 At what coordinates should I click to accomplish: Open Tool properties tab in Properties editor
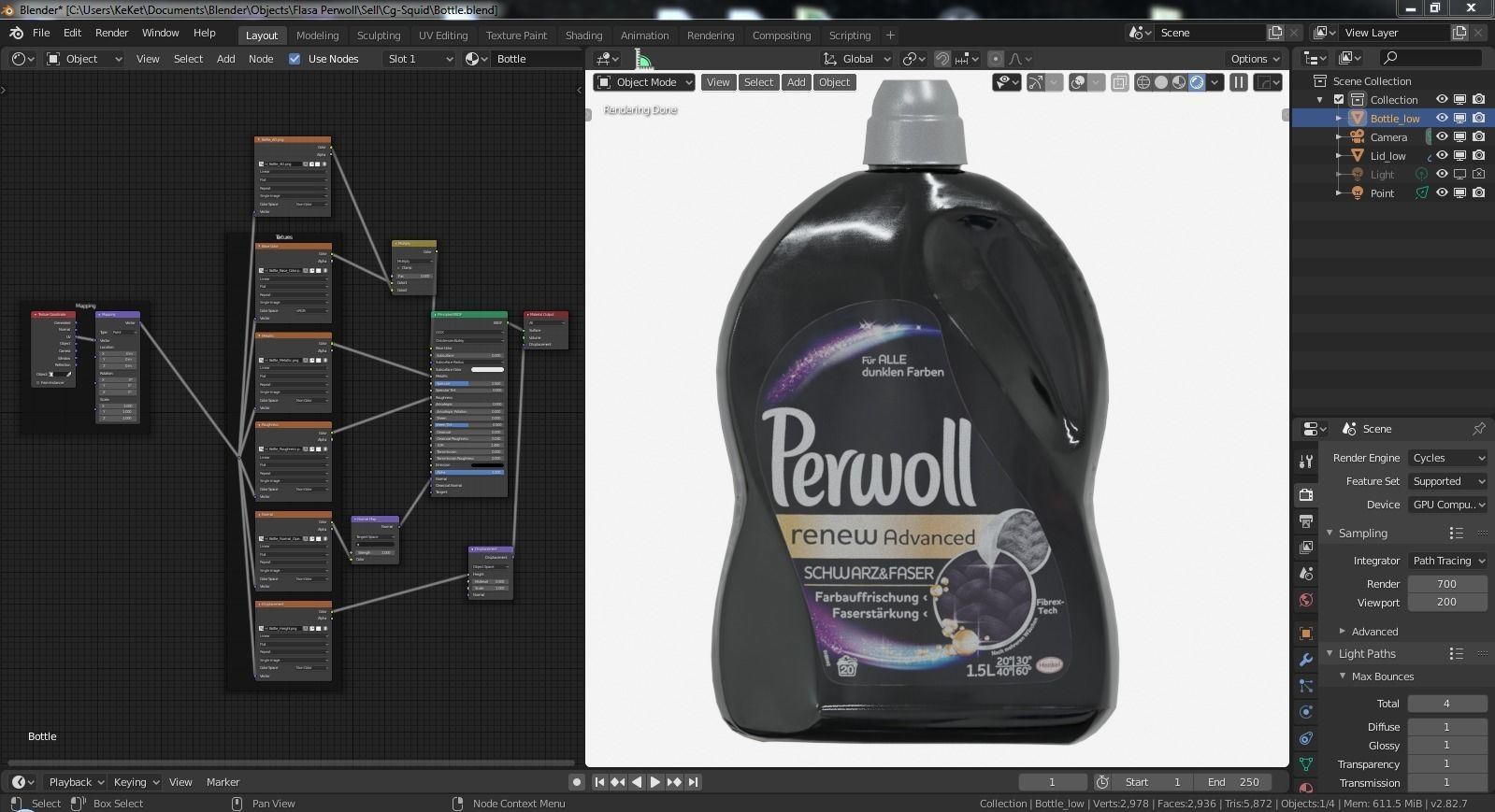point(1306,462)
